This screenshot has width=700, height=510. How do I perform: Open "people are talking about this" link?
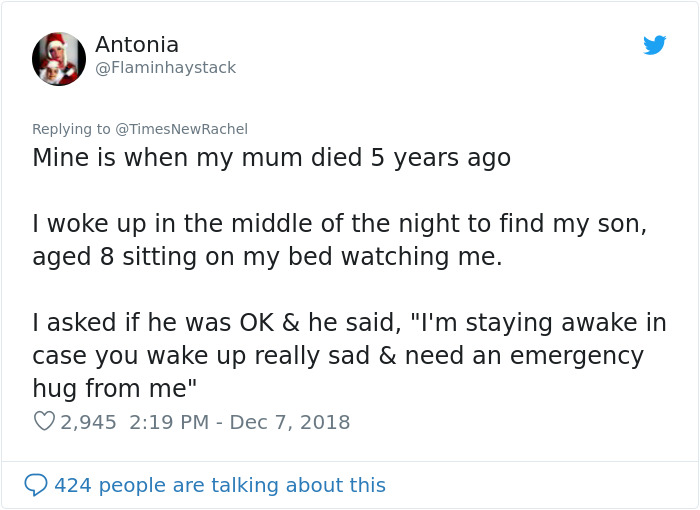point(244,485)
